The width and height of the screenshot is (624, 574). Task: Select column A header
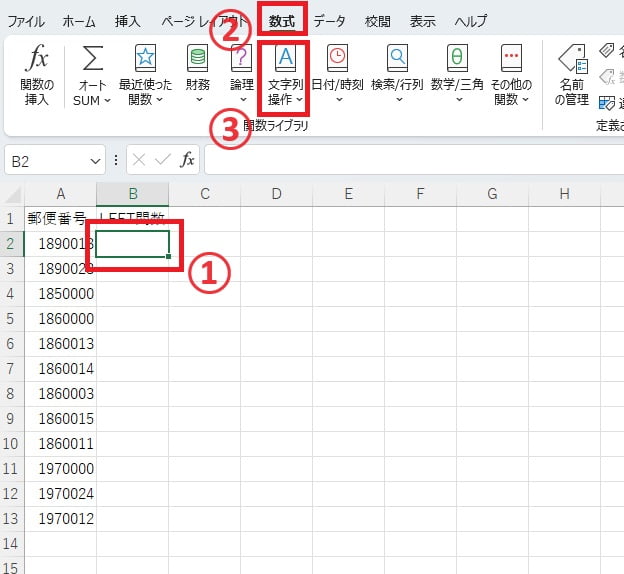tap(60, 194)
